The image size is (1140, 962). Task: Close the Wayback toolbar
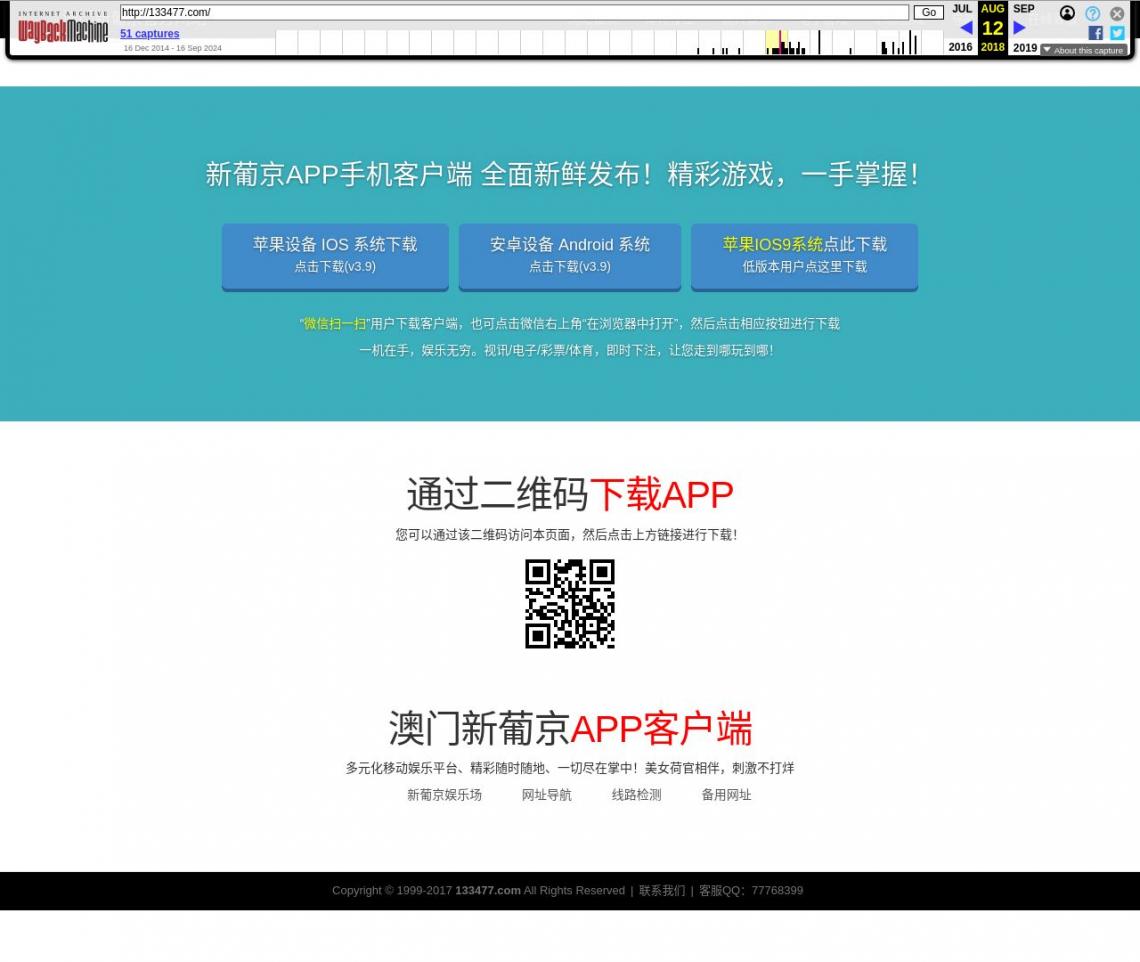(1117, 13)
